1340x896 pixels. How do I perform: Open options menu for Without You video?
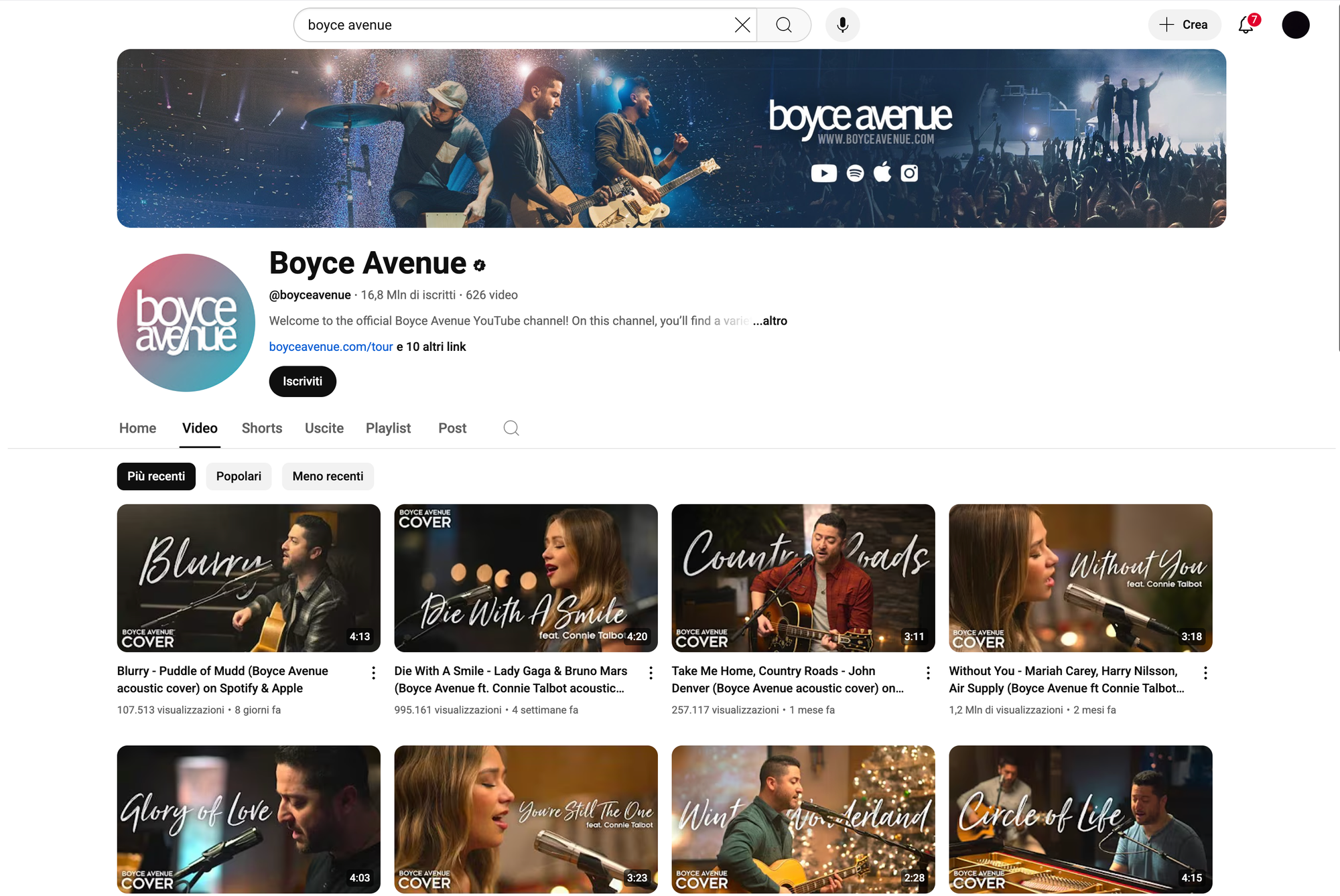tap(1205, 673)
